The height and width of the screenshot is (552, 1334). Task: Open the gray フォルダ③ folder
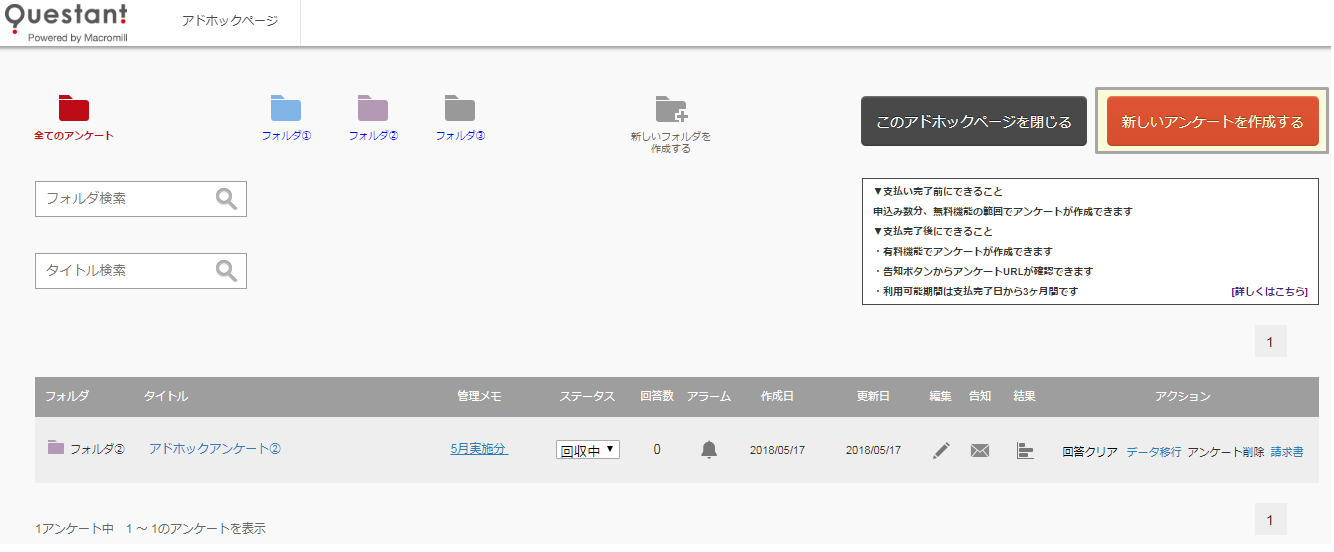pyautogui.click(x=460, y=108)
